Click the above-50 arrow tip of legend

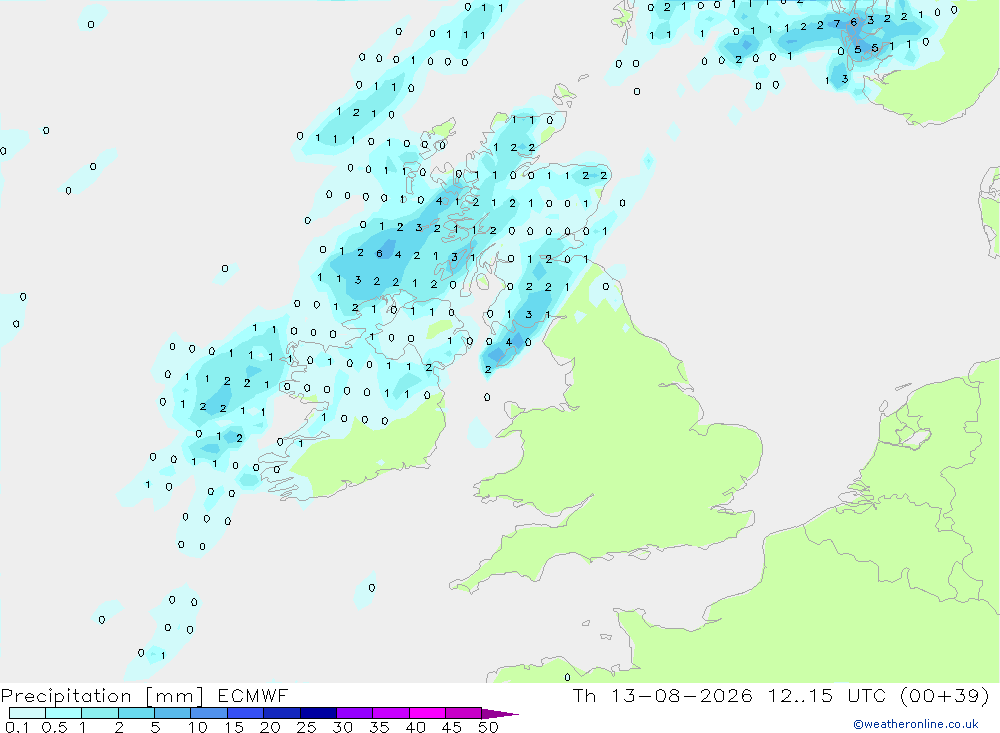point(500,714)
